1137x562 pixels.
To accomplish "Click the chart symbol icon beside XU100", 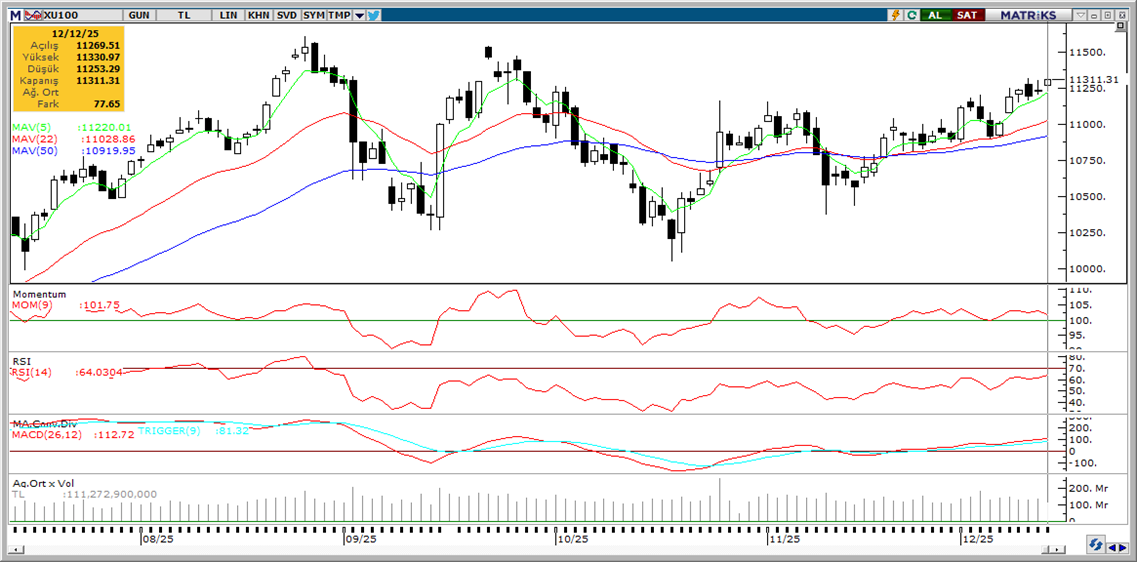I will (x=34, y=15).
